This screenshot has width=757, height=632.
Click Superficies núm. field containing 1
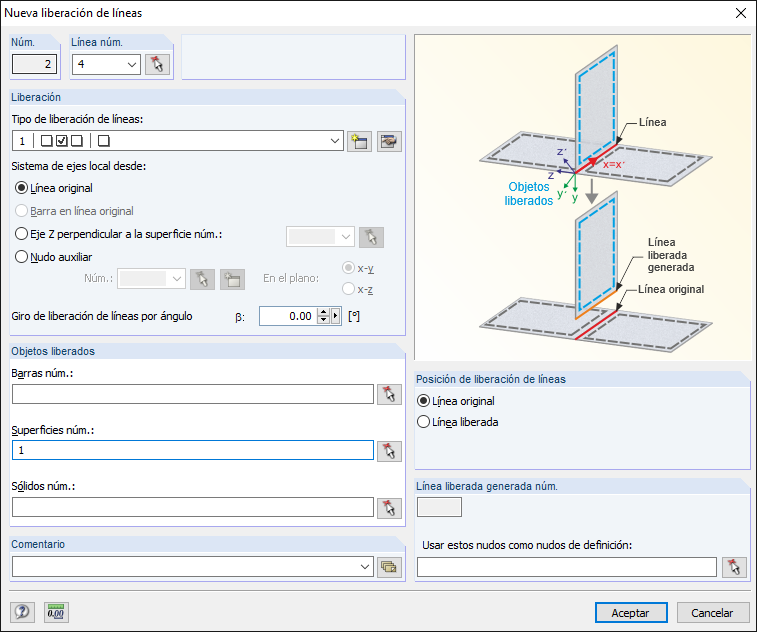pos(193,450)
